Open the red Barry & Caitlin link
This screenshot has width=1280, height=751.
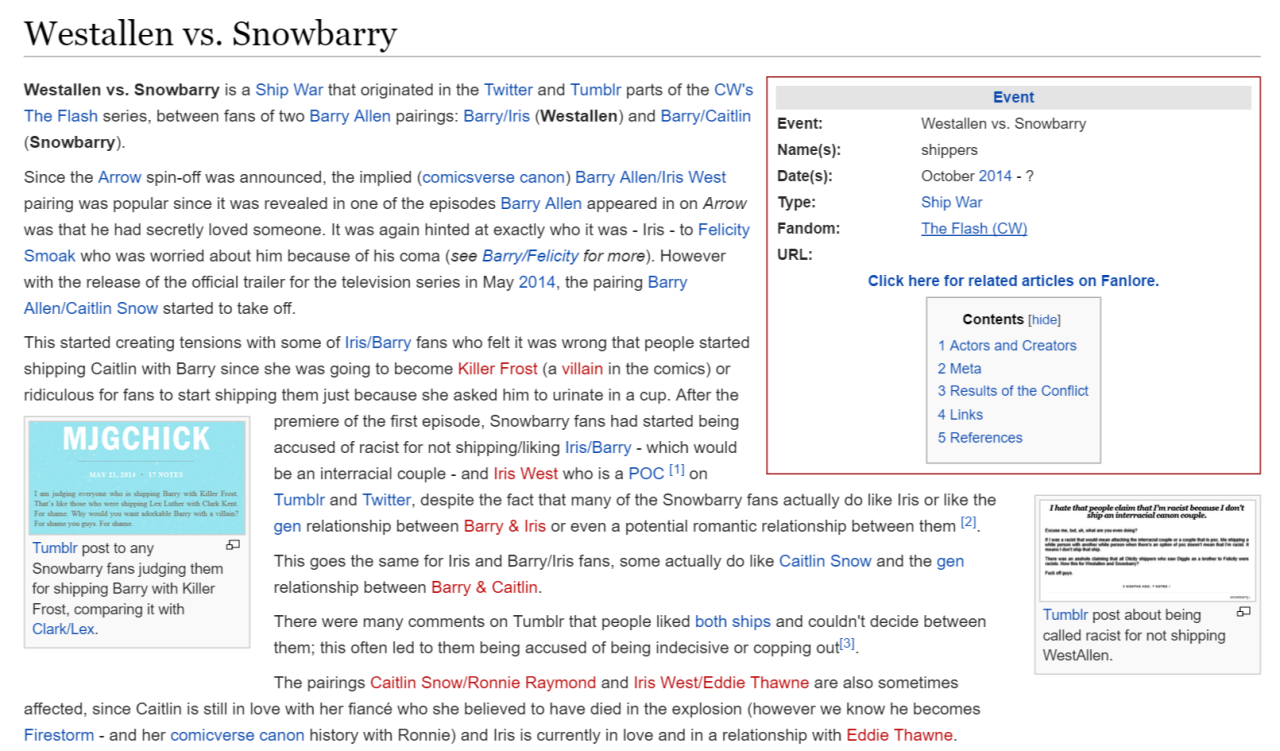(x=485, y=587)
